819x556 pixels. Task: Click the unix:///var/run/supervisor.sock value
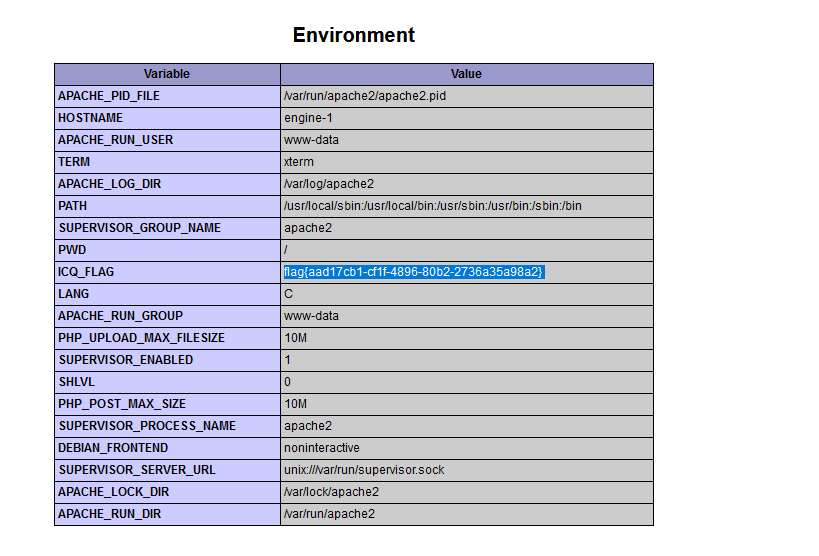click(x=364, y=470)
